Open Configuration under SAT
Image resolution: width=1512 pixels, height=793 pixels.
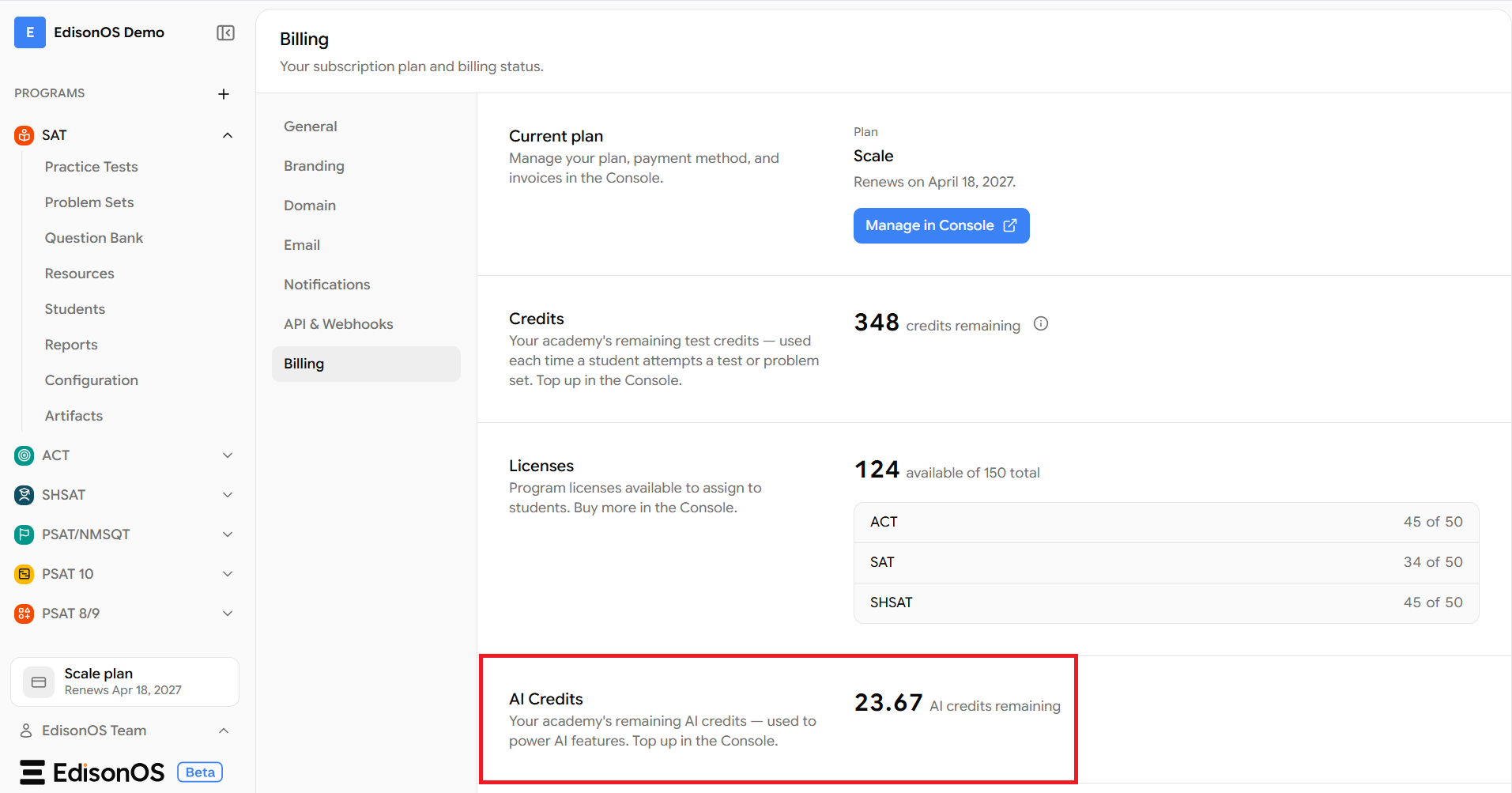[x=92, y=380]
